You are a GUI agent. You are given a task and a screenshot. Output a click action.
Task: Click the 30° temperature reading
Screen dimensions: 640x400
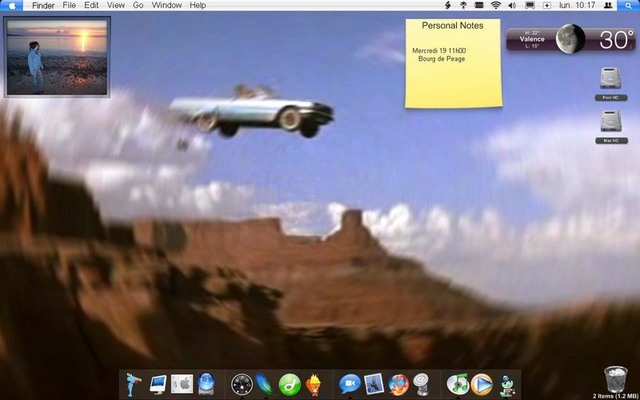[616, 40]
